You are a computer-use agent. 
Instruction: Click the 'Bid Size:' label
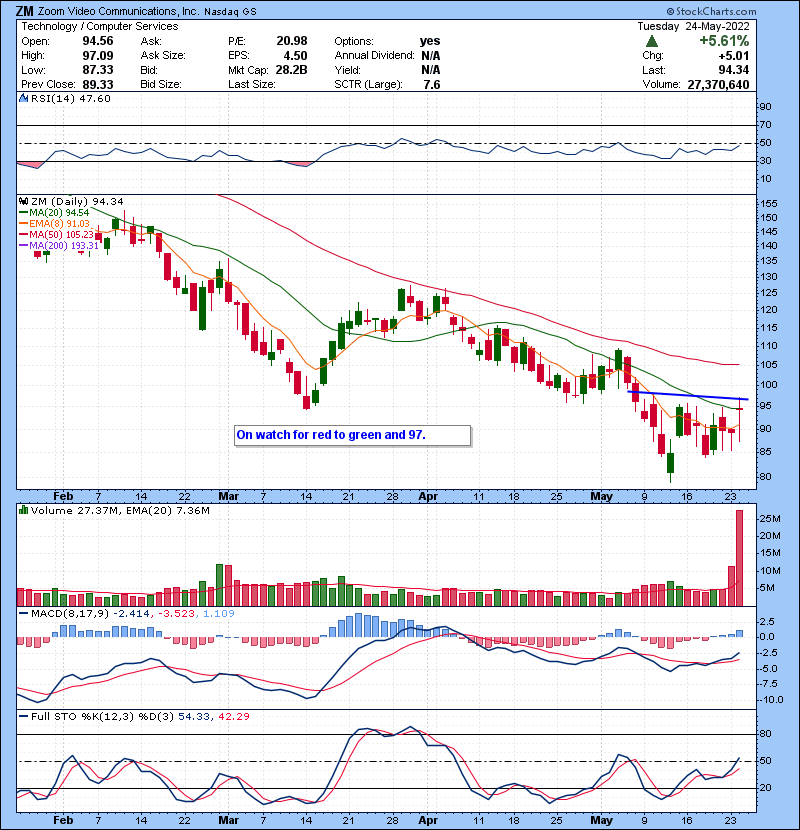[x=161, y=85]
